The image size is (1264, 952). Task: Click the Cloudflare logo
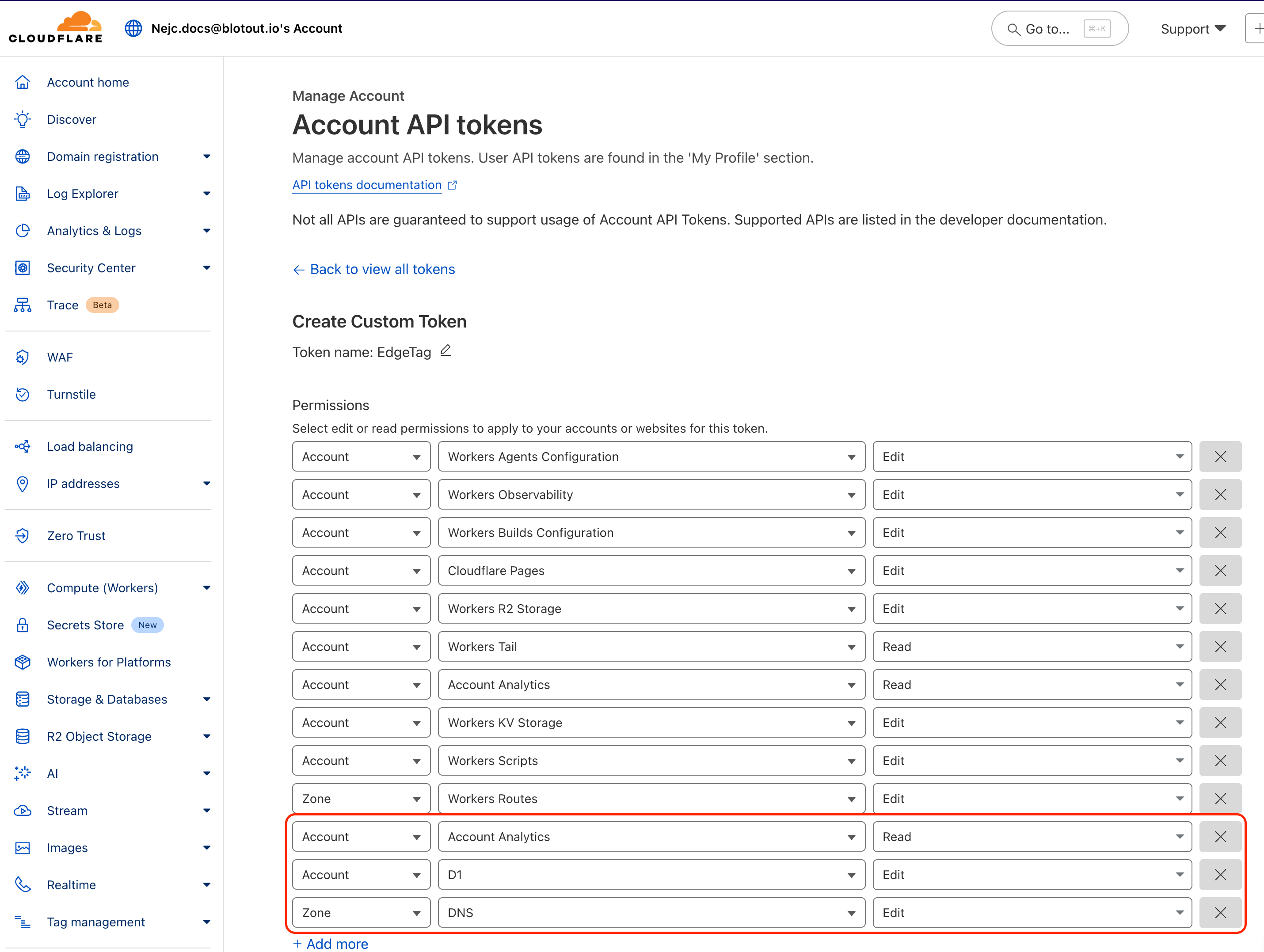click(x=55, y=27)
